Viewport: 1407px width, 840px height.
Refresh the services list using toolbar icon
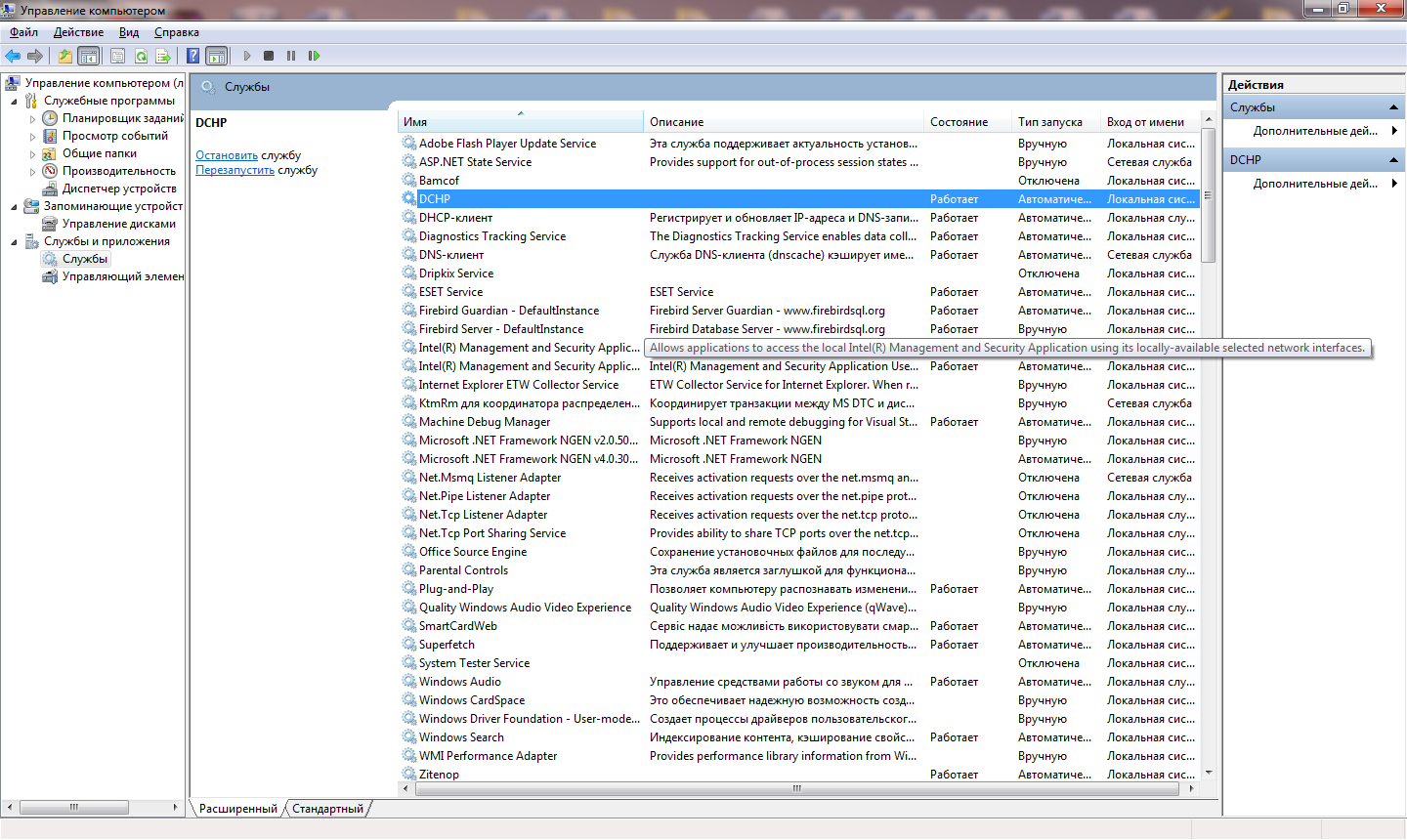coord(141,56)
